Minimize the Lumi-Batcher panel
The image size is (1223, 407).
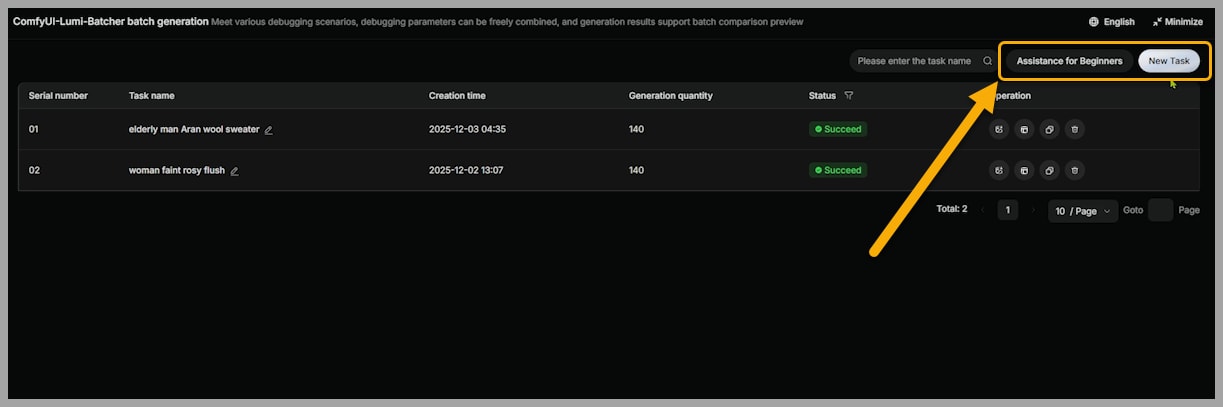(1177, 21)
